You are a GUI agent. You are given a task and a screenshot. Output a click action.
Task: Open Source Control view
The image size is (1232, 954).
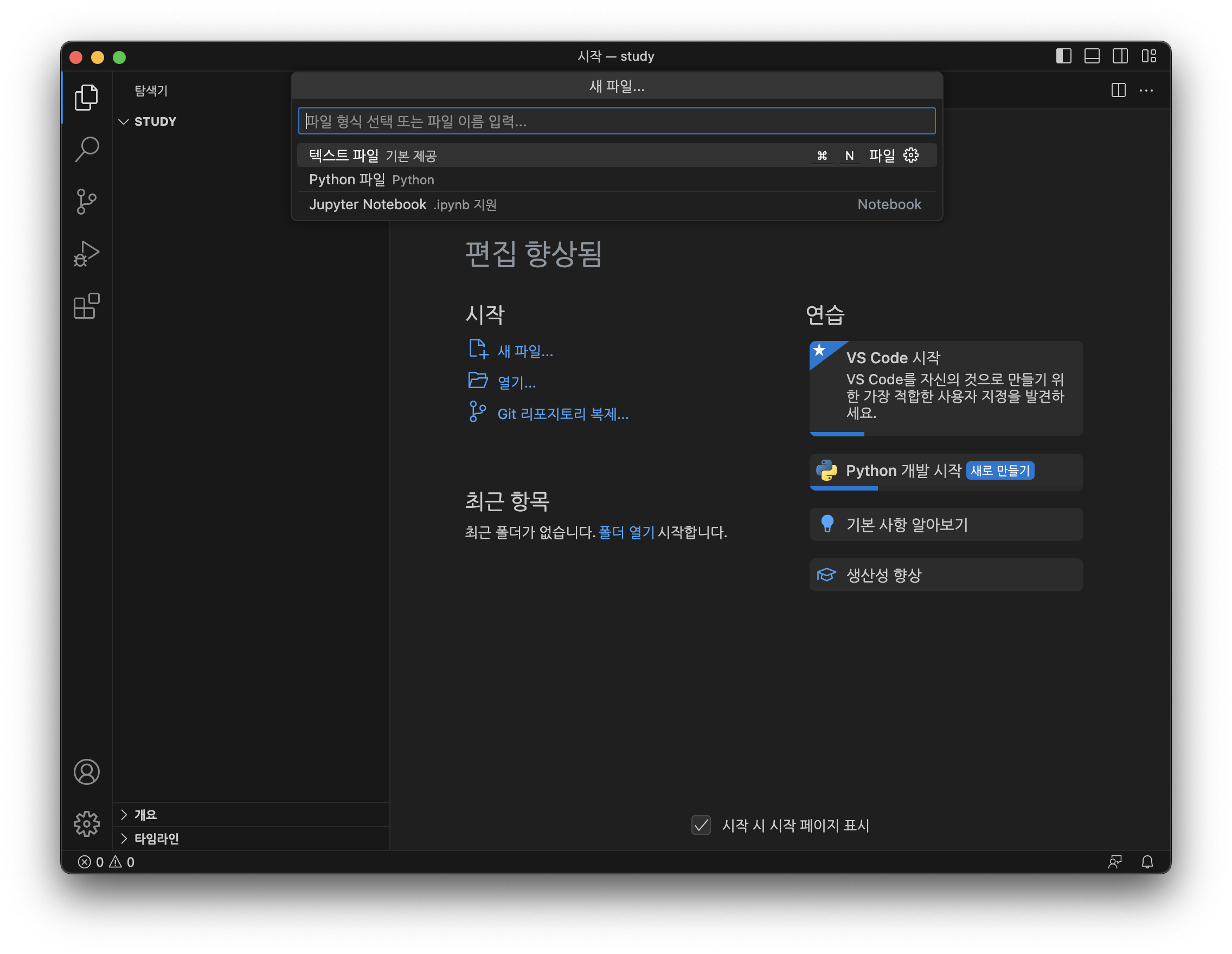click(86, 201)
